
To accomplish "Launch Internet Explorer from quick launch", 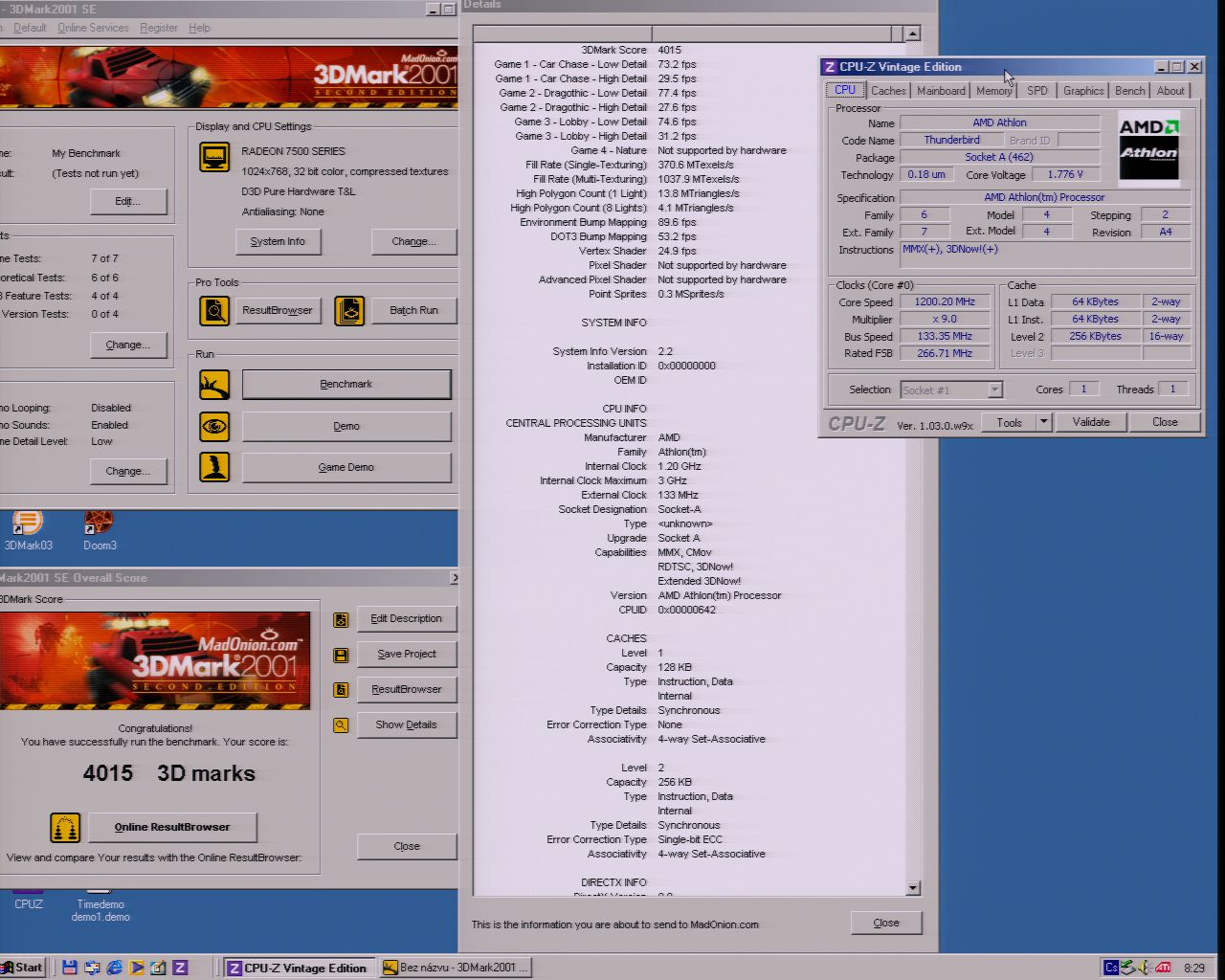I will point(114,968).
